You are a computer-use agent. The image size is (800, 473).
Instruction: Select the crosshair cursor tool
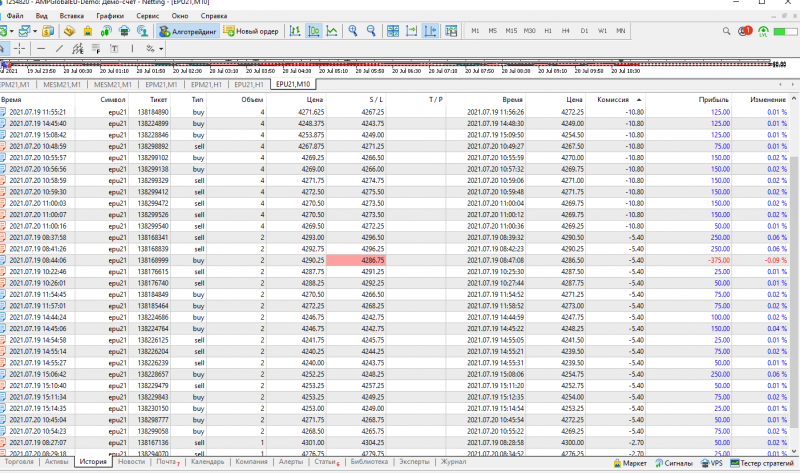(19, 48)
